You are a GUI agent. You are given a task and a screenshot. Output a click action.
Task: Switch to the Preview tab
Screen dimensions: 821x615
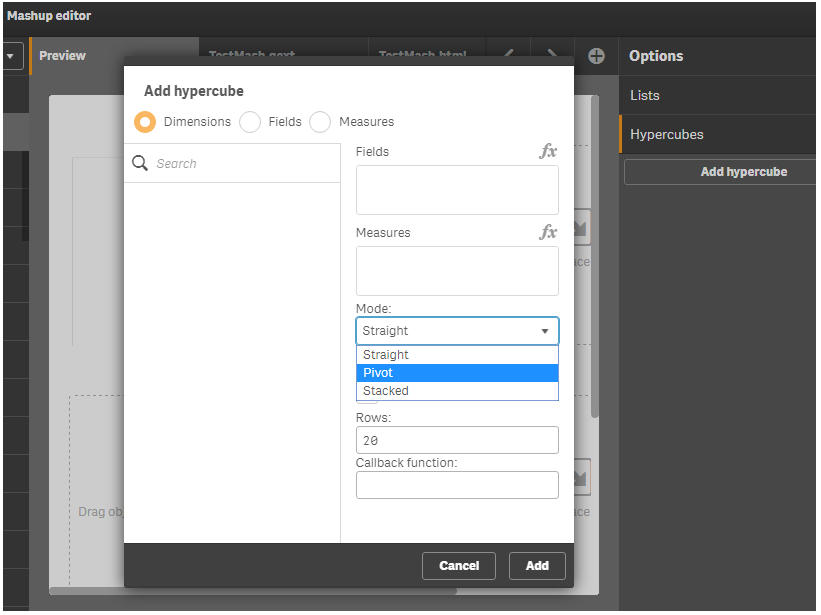pyautogui.click(x=62, y=56)
